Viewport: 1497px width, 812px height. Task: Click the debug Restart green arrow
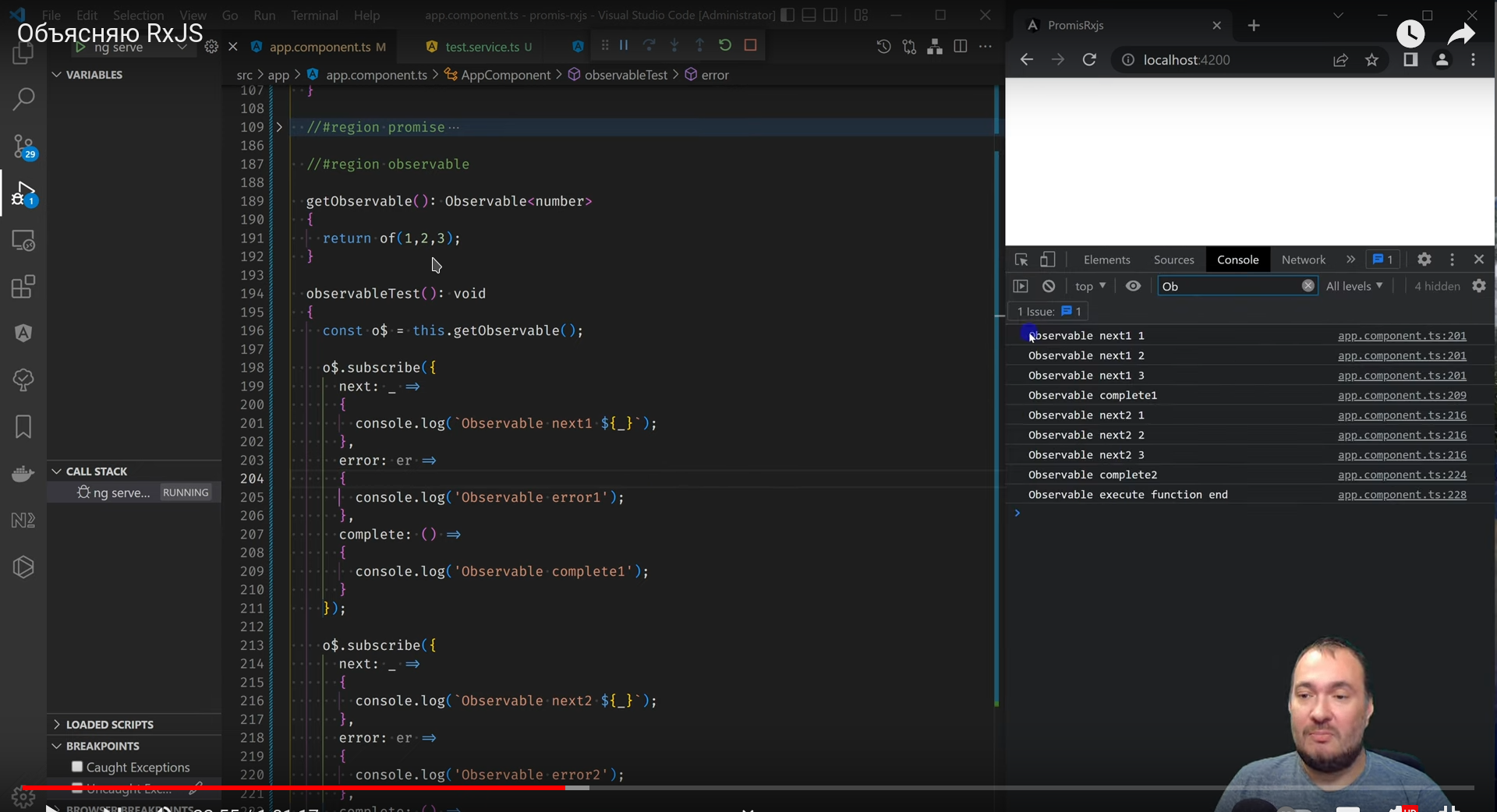point(725,45)
